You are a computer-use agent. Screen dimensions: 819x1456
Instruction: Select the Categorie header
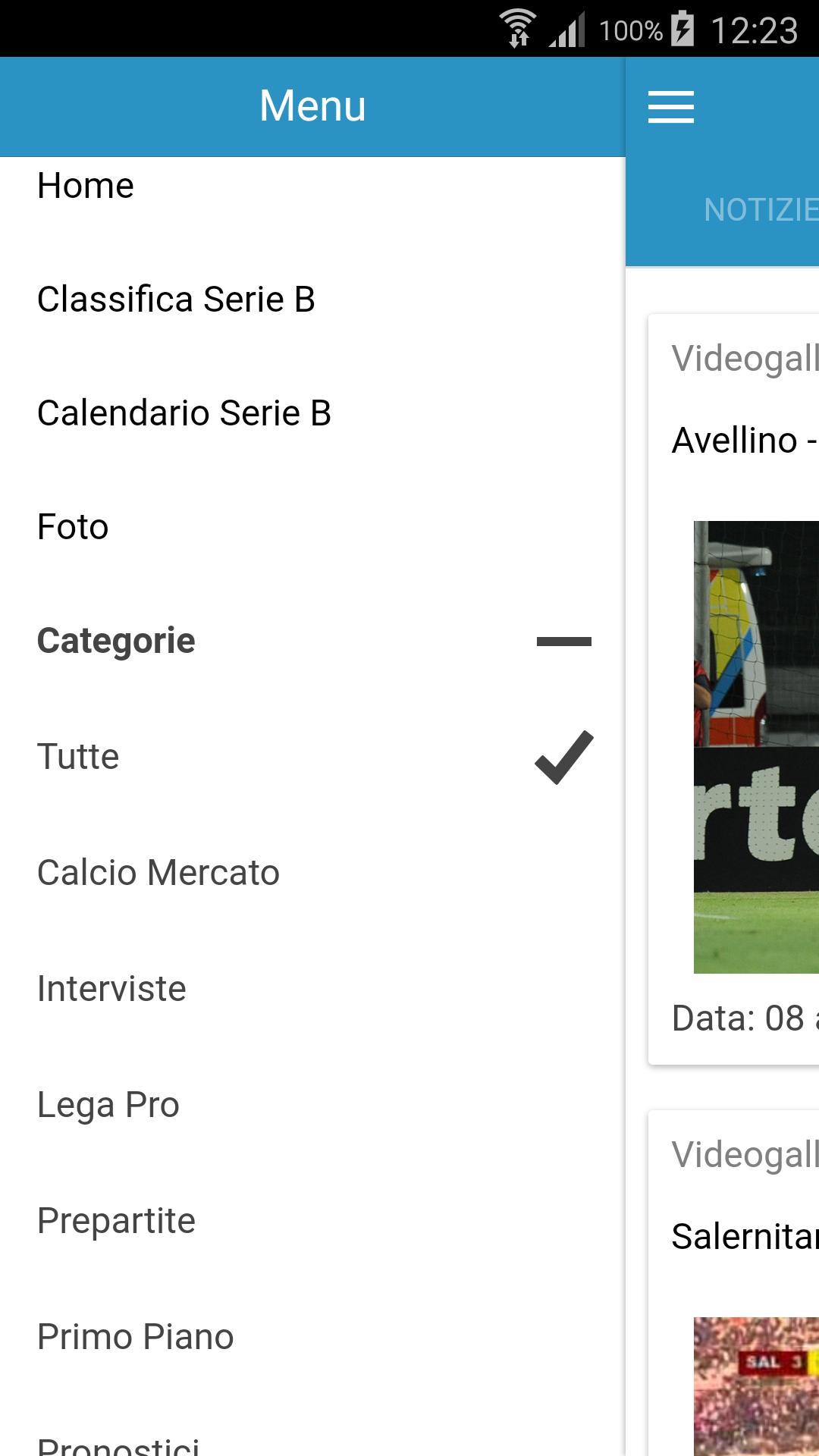117,642
